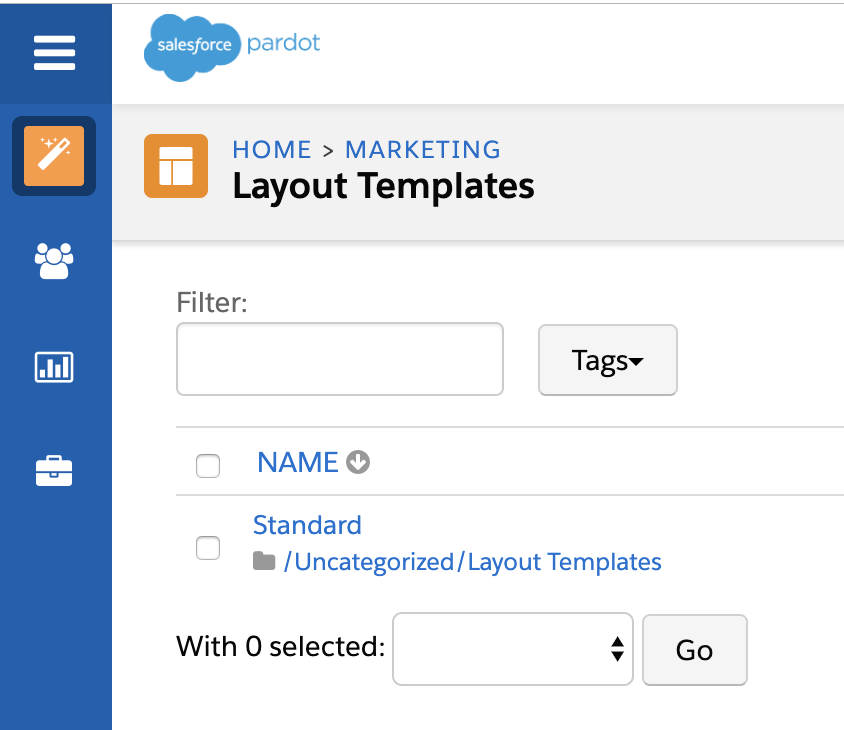Tick the checkbox for the Standard template
This screenshot has width=844, height=730.
[208, 548]
